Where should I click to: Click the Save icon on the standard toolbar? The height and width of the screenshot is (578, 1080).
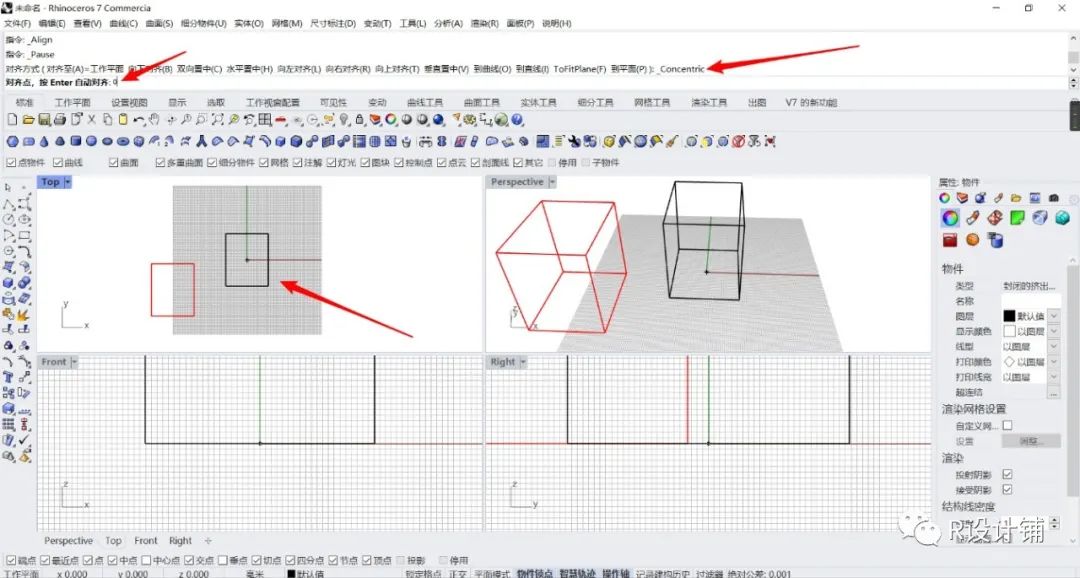(44, 118)
